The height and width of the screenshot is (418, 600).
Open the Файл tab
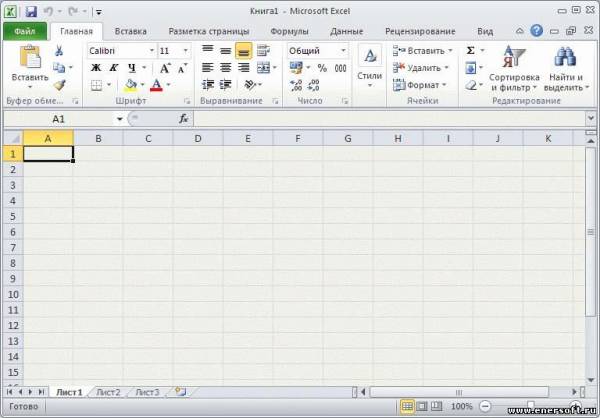click(25, 31)
